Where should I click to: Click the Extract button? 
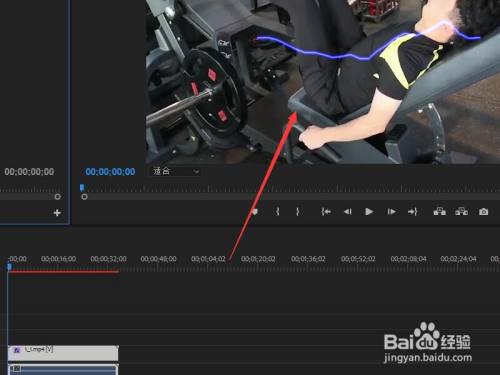point(462,211)
